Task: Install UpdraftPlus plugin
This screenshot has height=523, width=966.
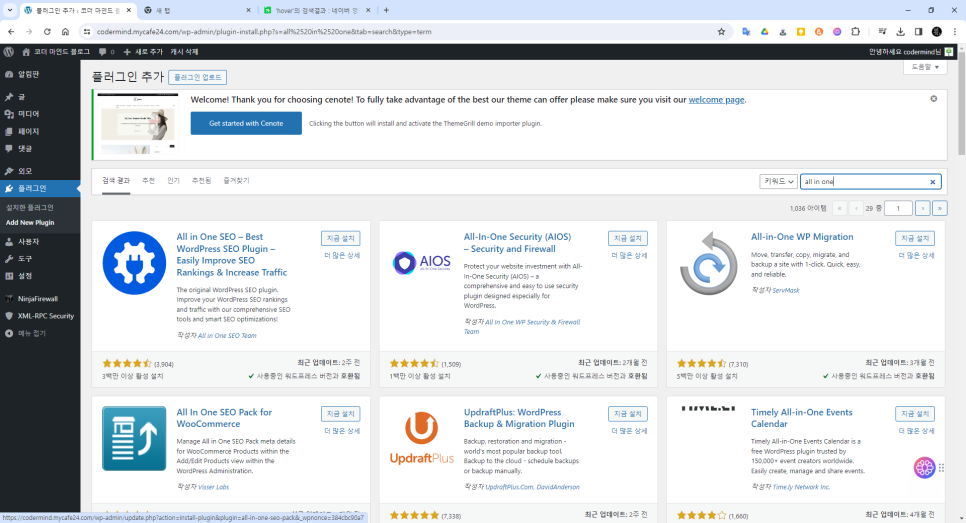Action: pos(628,414)
